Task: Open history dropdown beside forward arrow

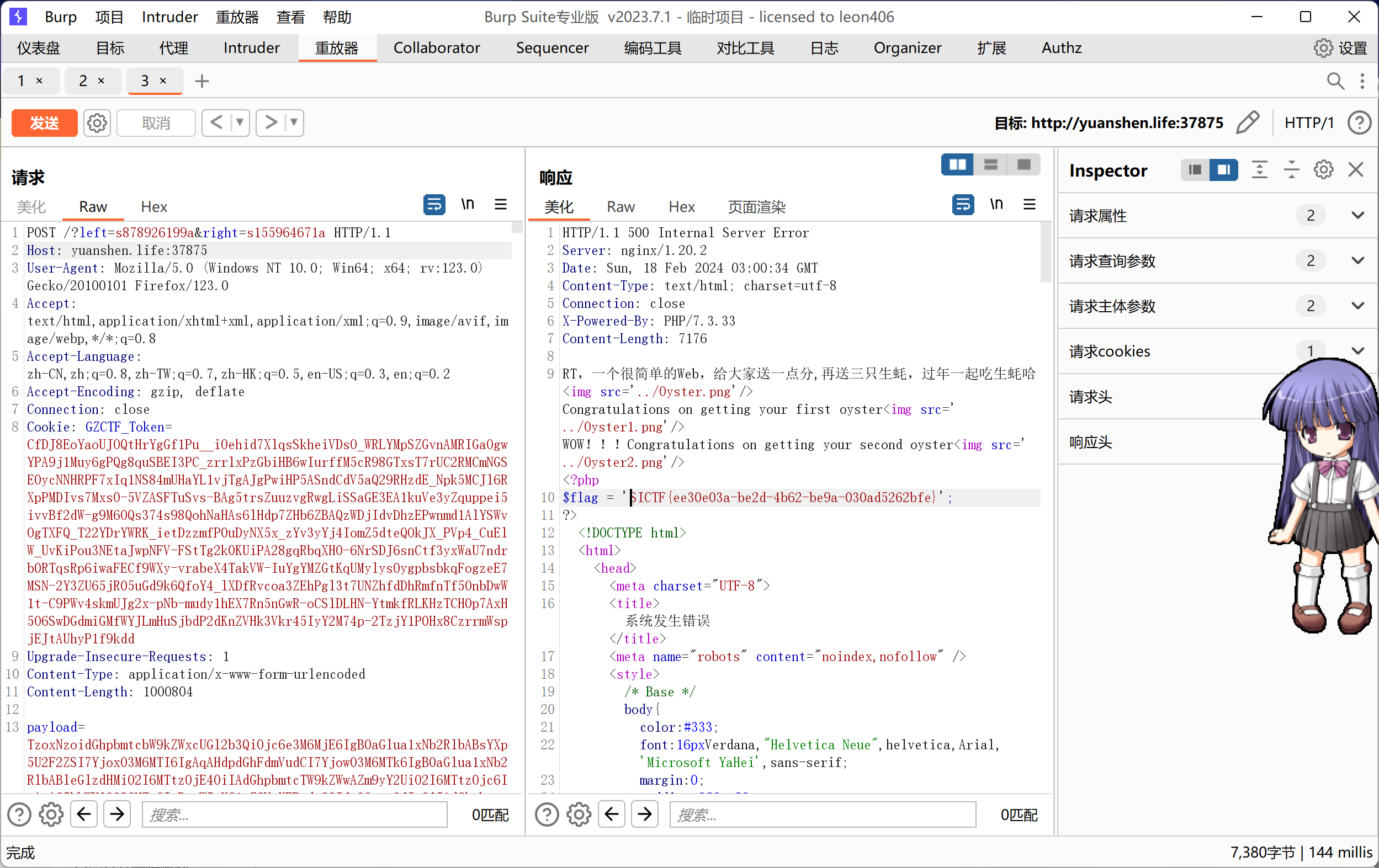Action: pos(294,122)
